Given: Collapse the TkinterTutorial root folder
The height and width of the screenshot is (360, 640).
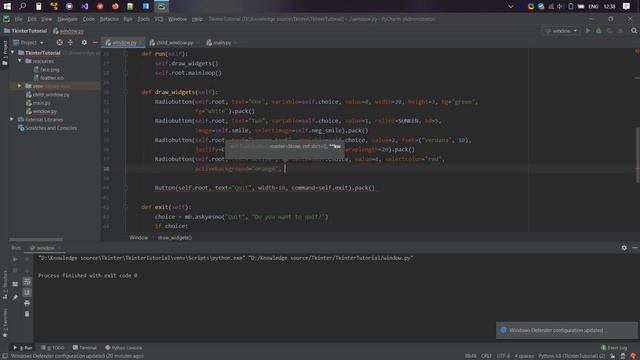Looking at the screenshot, I should coord(12,53).
